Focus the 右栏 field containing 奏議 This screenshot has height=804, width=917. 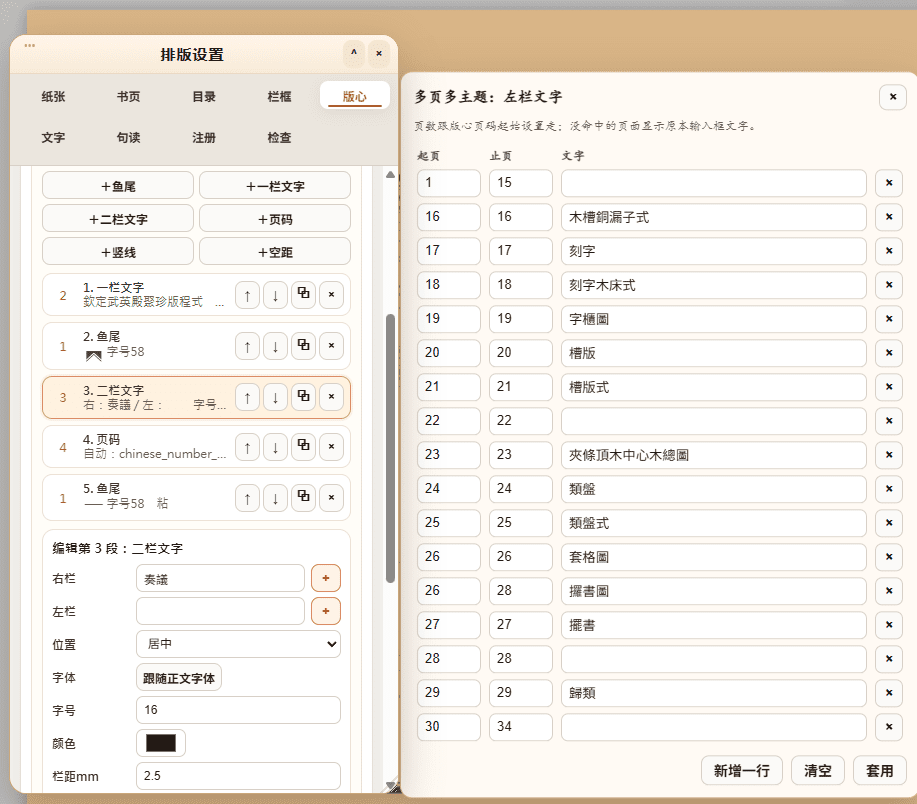tap(220, 578)
